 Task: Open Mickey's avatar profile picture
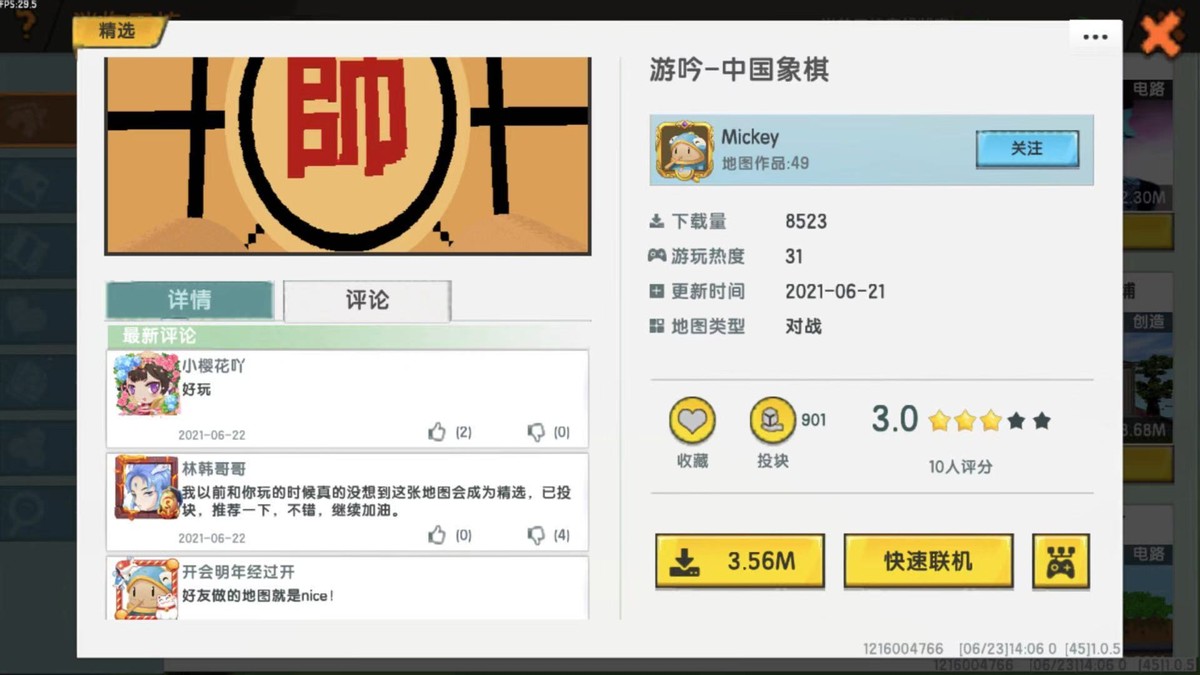click(x=684, y=151)
